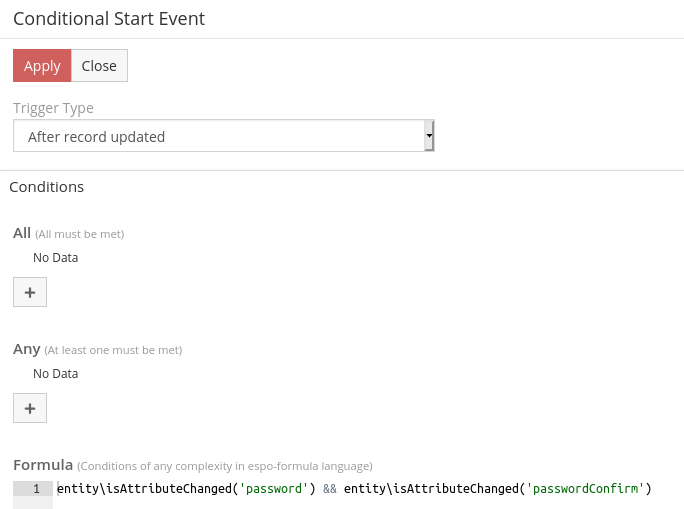Click the All conditions group label

tap(22, 233)
